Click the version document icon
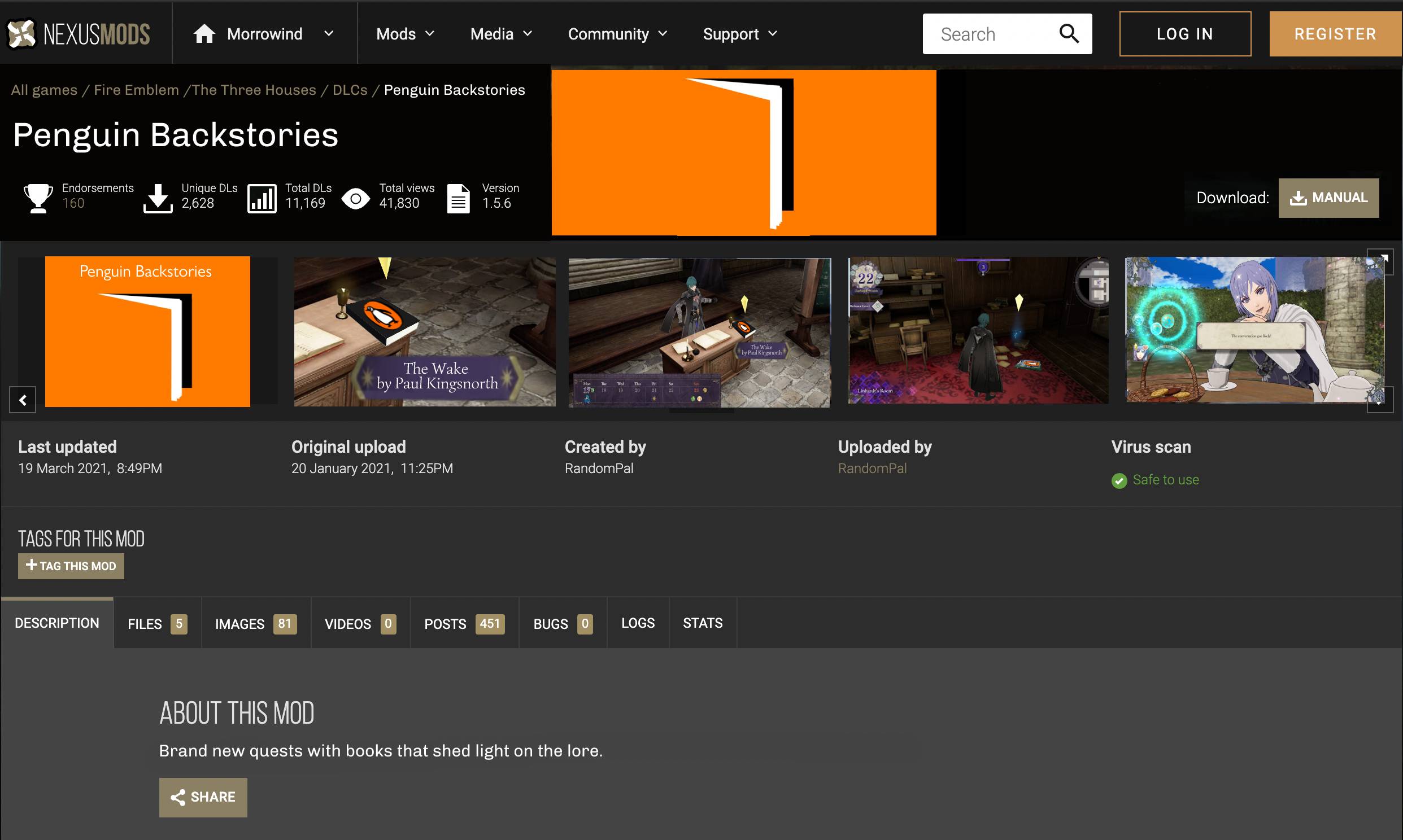The width and height of the screenshot is (1403, 840). point(458,198)
